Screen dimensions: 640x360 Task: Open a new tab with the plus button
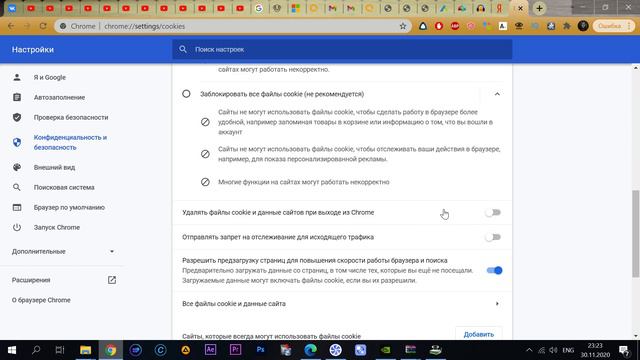pos(539,8)
